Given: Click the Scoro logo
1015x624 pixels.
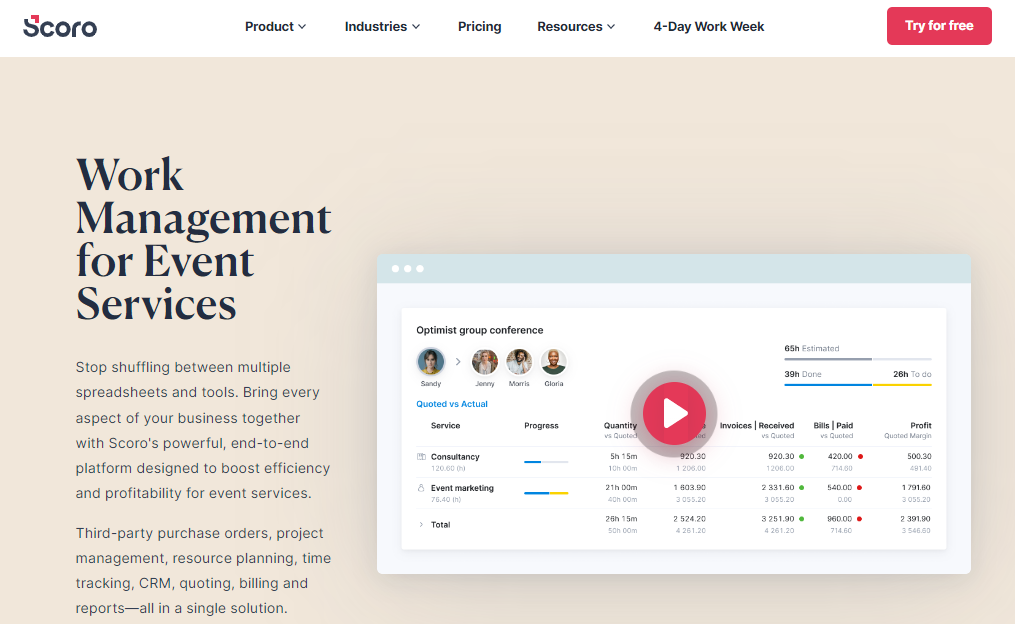Looking at the screenshot, I should 60,26.
